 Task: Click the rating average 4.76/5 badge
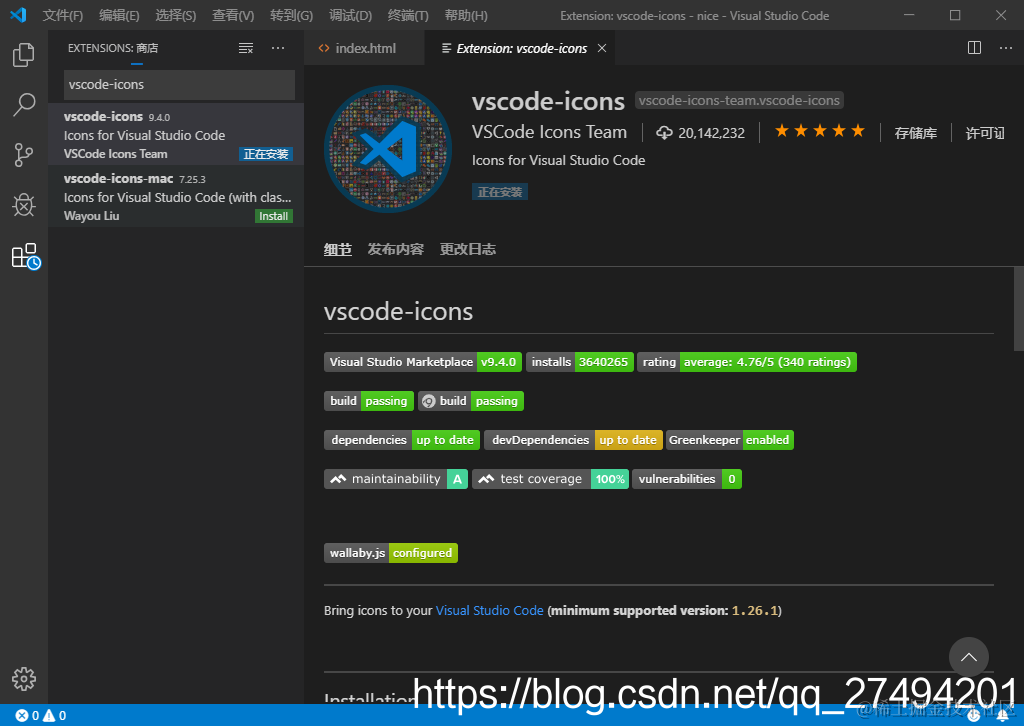[747, 362]
